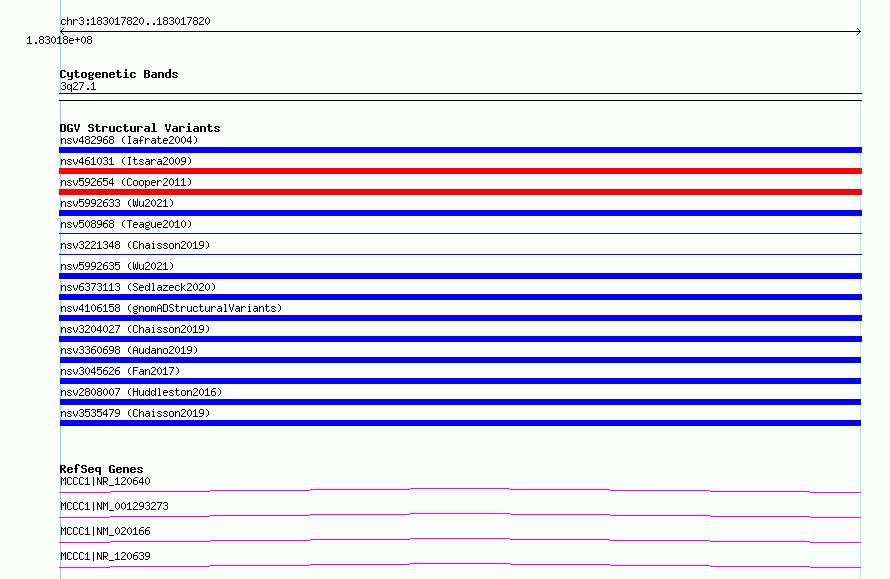Screen dimensions: 890x579
Task: Select the red bar under nsv592654
Action: (x=460, y=192)
